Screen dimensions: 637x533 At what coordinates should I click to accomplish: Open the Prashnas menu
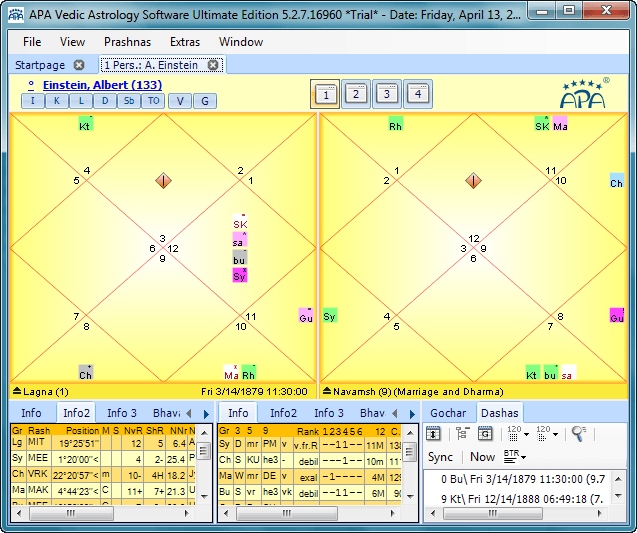(x=127, y=42)
